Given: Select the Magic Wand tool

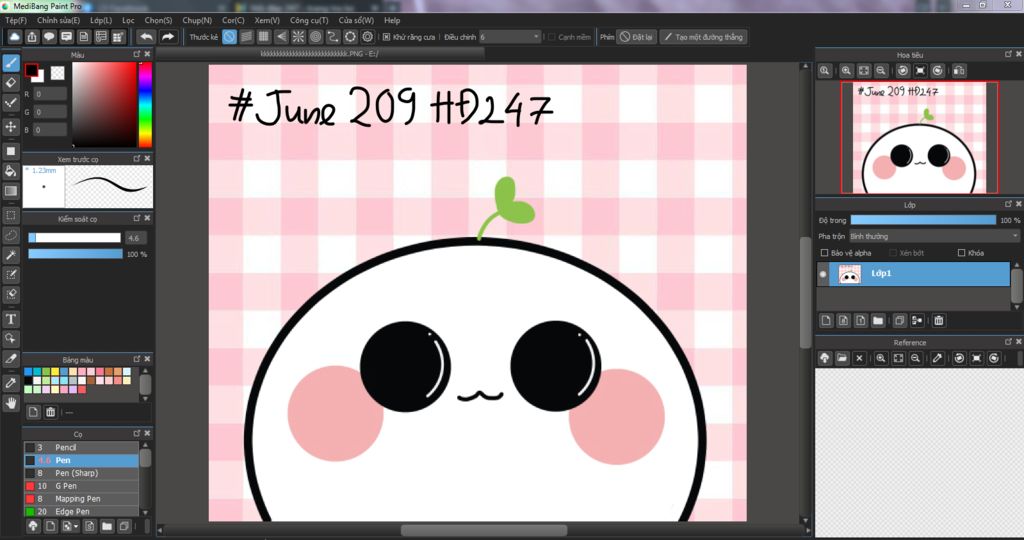Looking at the screenshot, I should tap(11, 255).
